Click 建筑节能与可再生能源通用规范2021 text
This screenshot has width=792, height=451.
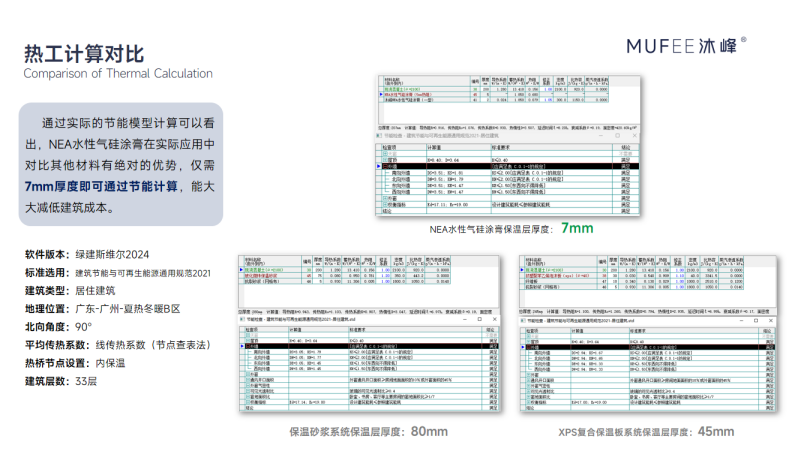click(143, 273)
